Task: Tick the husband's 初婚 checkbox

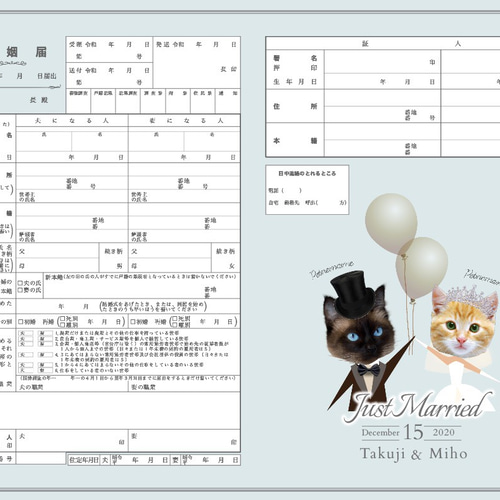Action: (21, 322)
